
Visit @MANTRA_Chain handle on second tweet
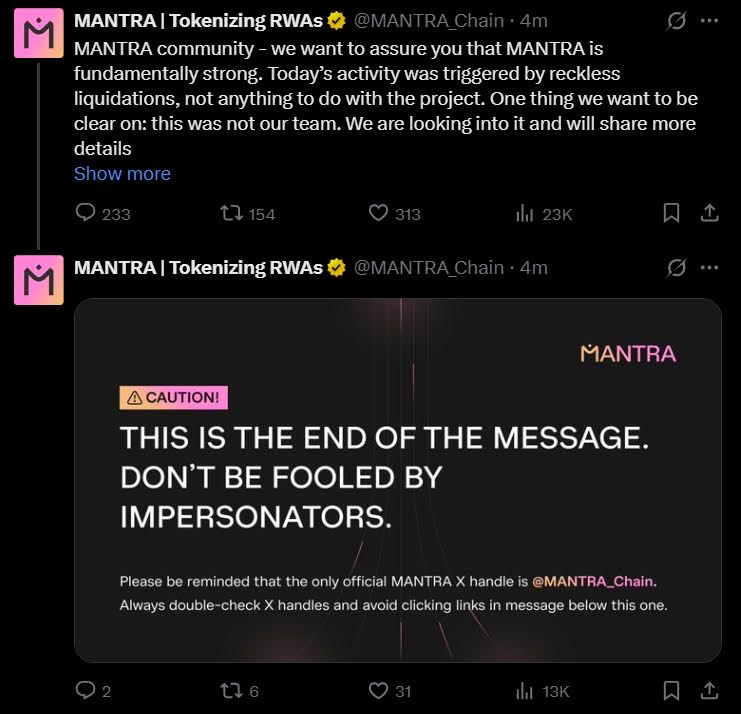pos(429,268)
